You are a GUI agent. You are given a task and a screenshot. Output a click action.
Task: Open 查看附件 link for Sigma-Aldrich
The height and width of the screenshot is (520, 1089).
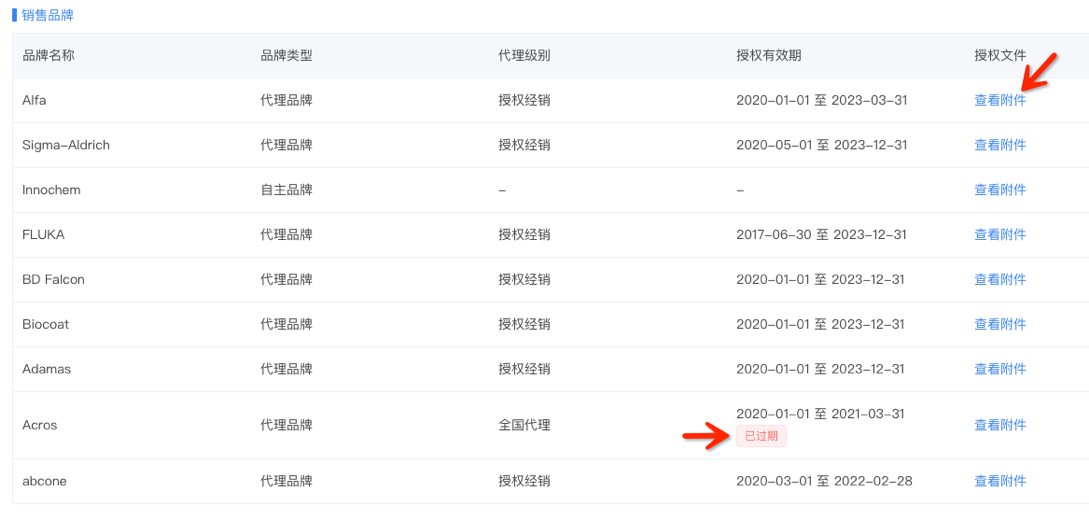[x=1000, y=145]
